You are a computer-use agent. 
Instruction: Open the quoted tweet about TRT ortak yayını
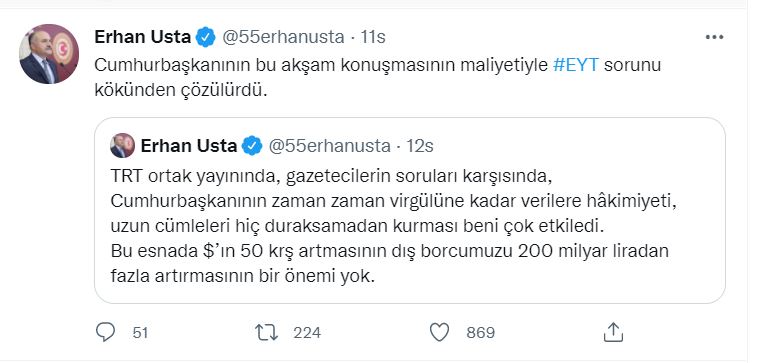pos(410,210)
